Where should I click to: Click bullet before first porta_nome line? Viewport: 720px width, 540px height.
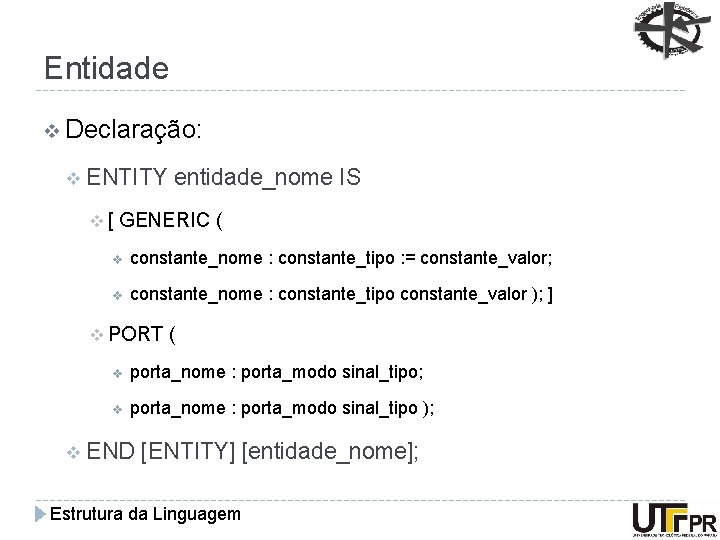(118, 374)
